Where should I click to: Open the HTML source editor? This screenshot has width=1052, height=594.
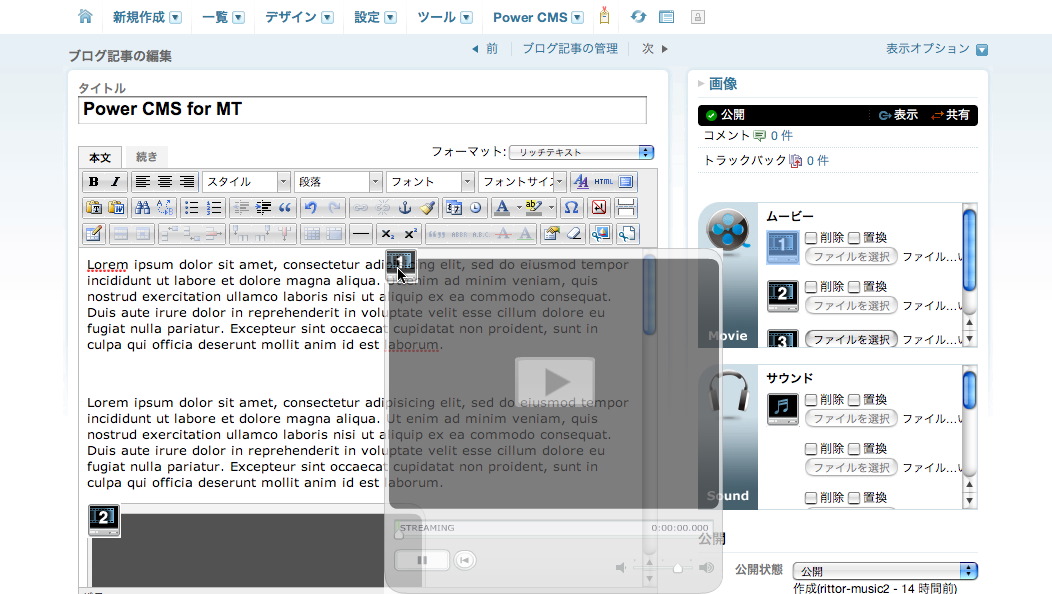click(603, 182)
